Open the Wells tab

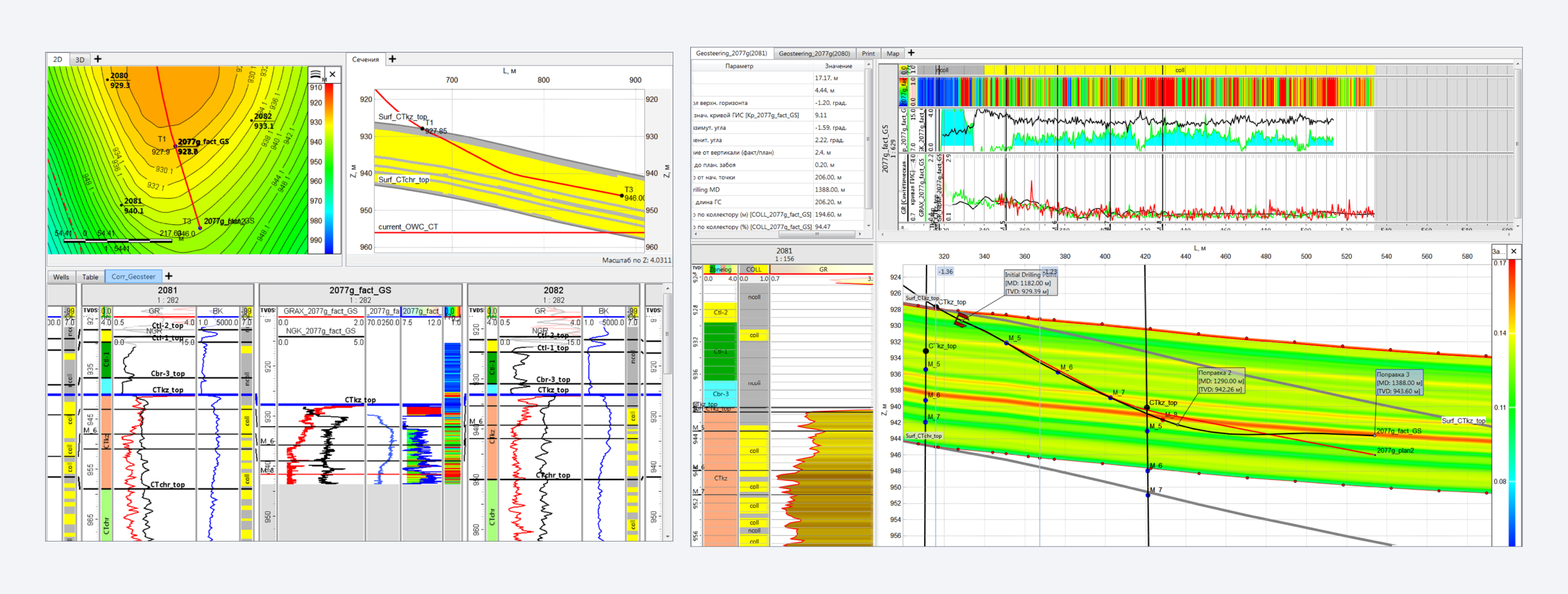[61, 277]
